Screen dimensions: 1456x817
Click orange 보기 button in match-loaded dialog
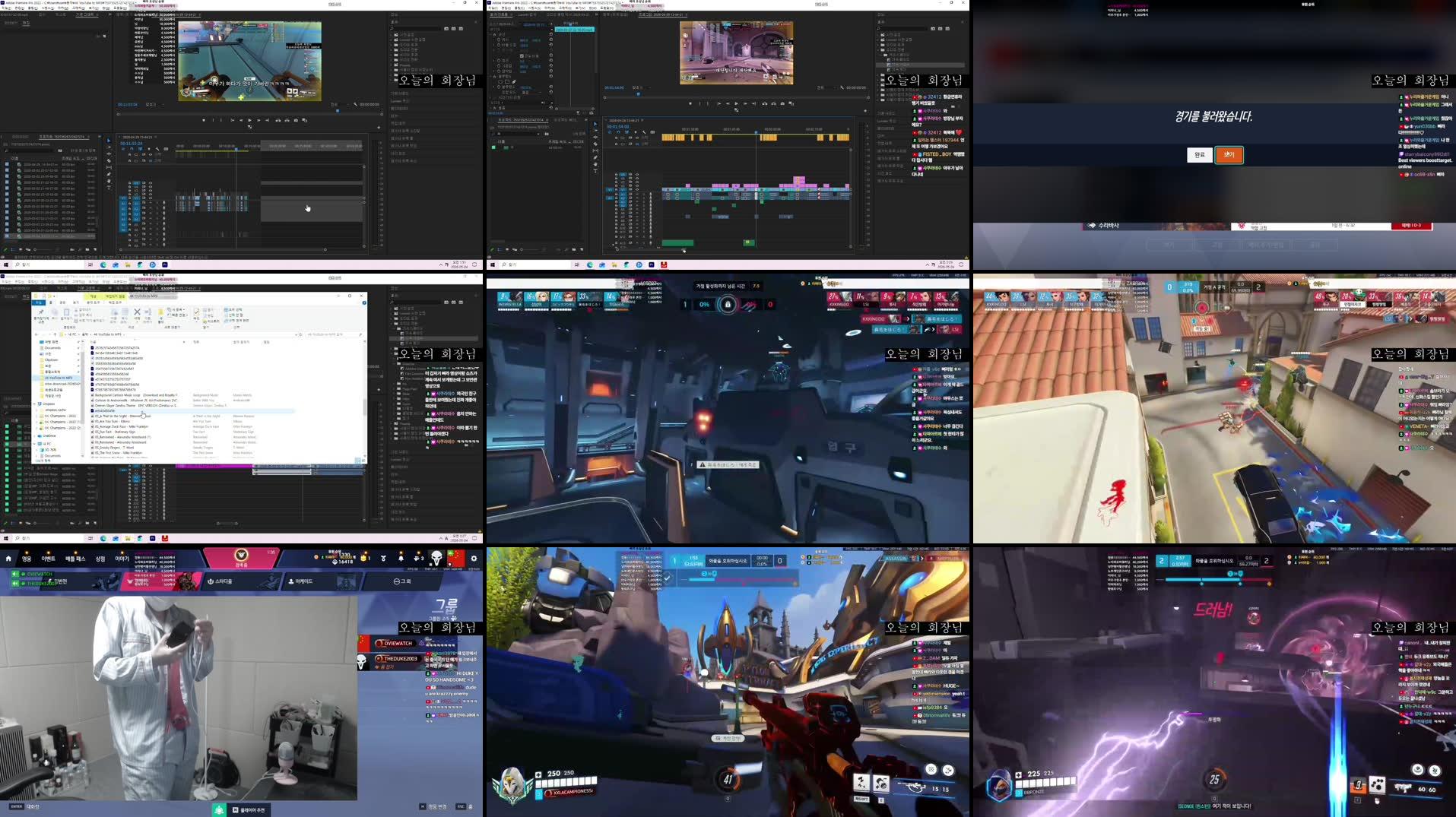coord(1229,154)
